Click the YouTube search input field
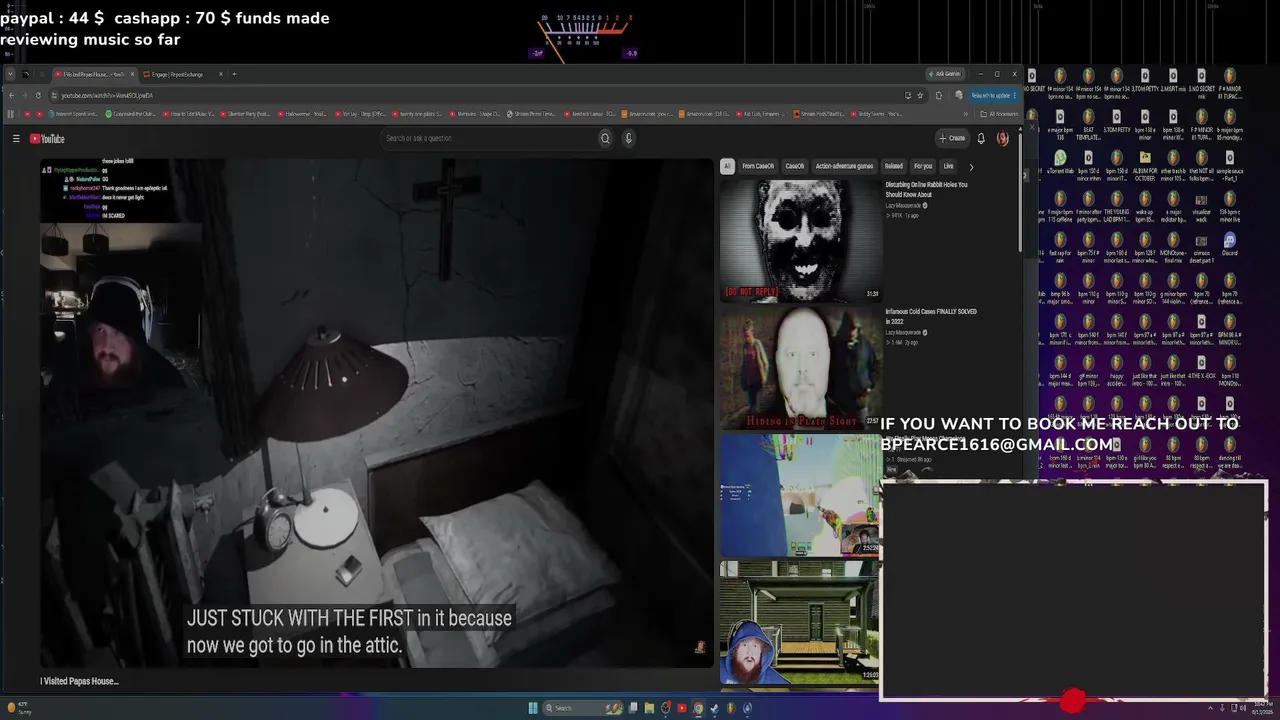The image size is (1280, 720). 488,138
